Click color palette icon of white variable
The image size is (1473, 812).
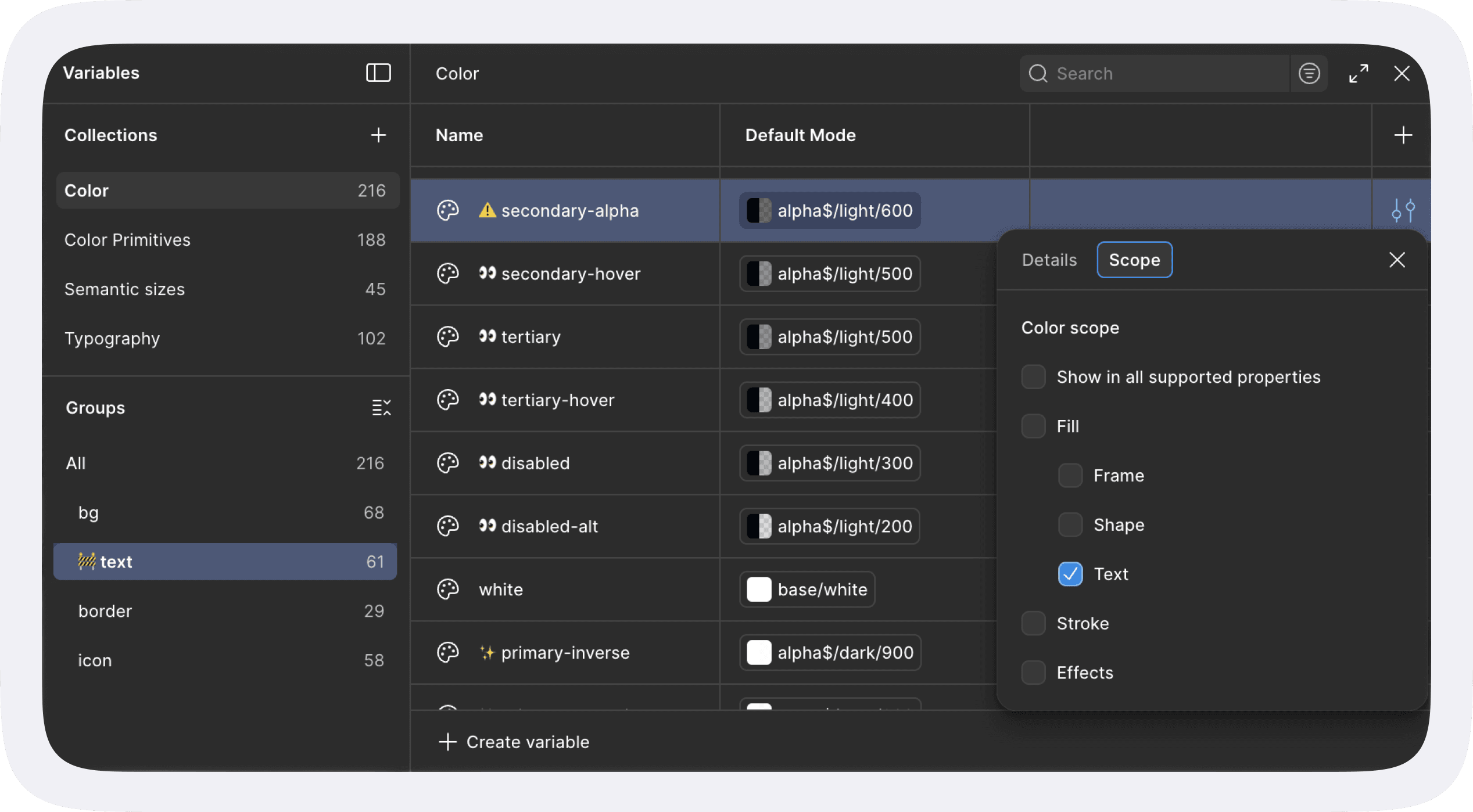(x=448, y=590)
